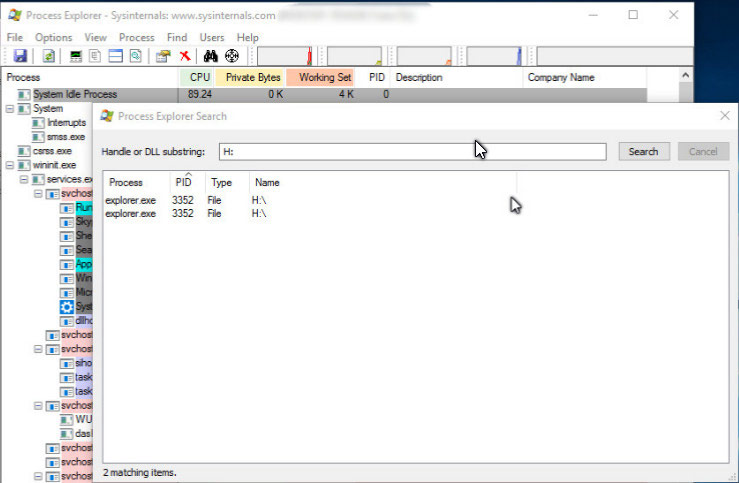739x483 pixels.
Task: Sort the main list by the CPU column
Action: click(196, 77)
